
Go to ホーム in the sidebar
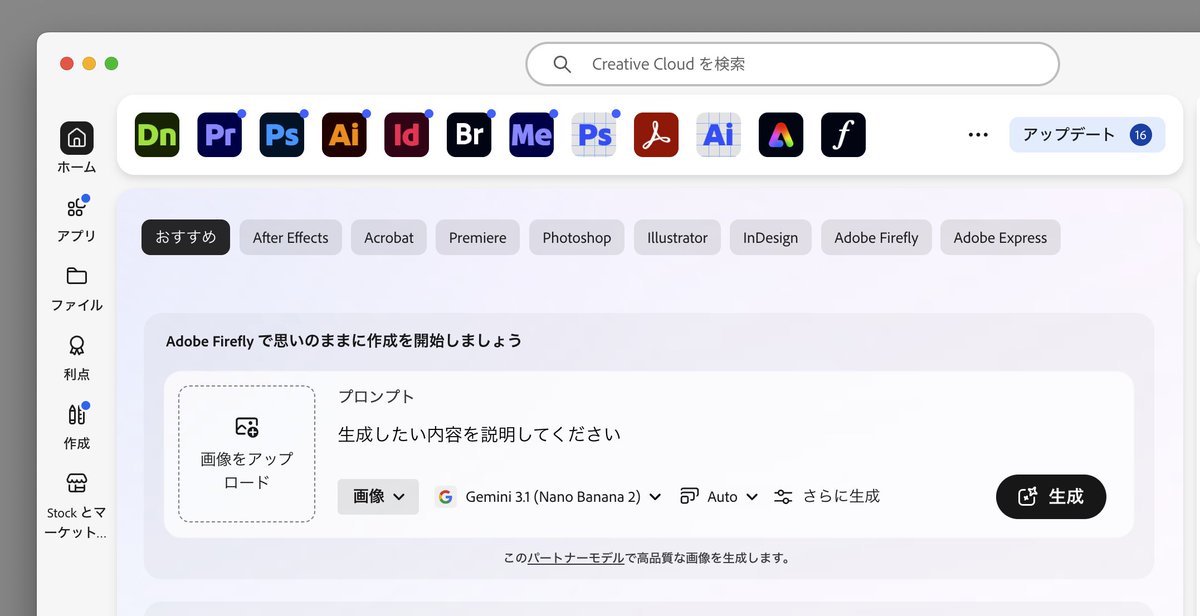coord(77,148)
